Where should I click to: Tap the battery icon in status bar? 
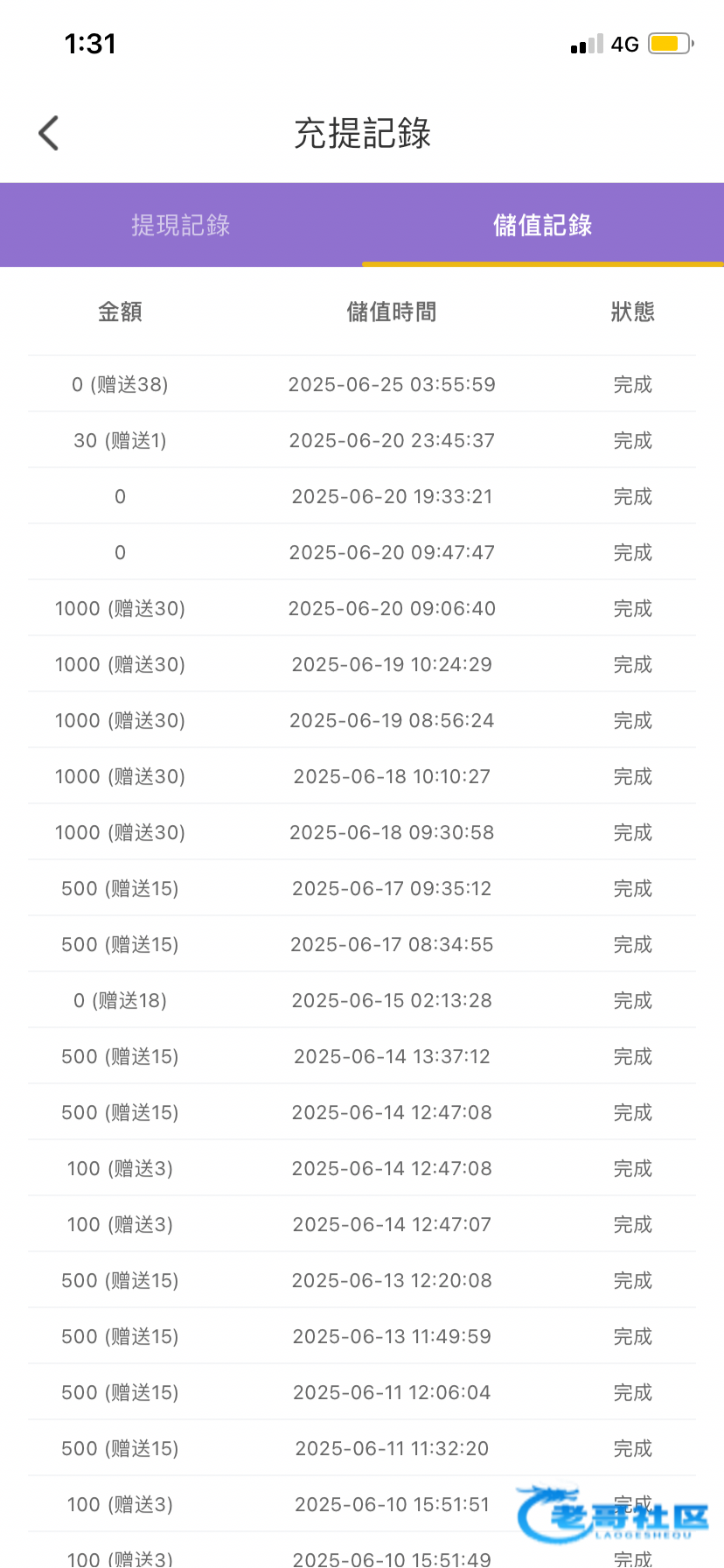(670, 44)
